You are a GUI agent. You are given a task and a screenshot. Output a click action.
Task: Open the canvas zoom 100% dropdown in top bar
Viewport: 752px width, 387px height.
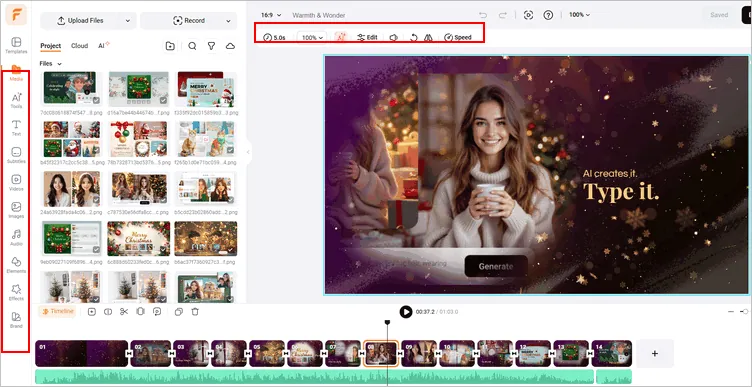pos(579,15)
